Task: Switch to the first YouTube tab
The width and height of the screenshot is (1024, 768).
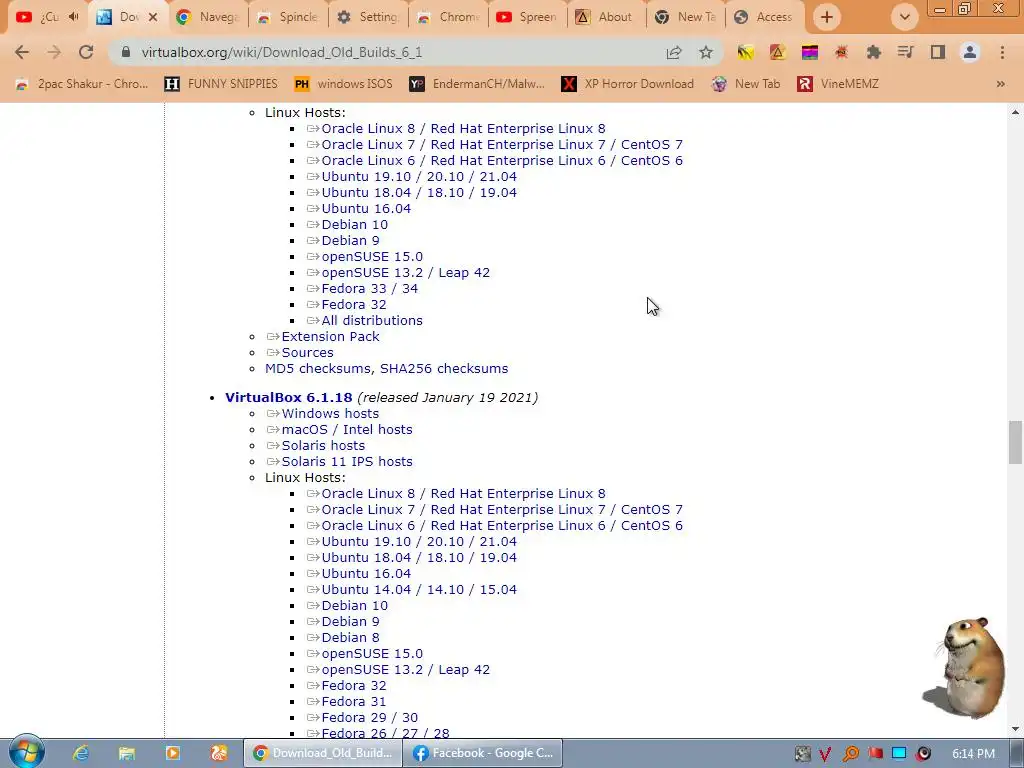Action: pyautogui.click(x=38, y=17)
